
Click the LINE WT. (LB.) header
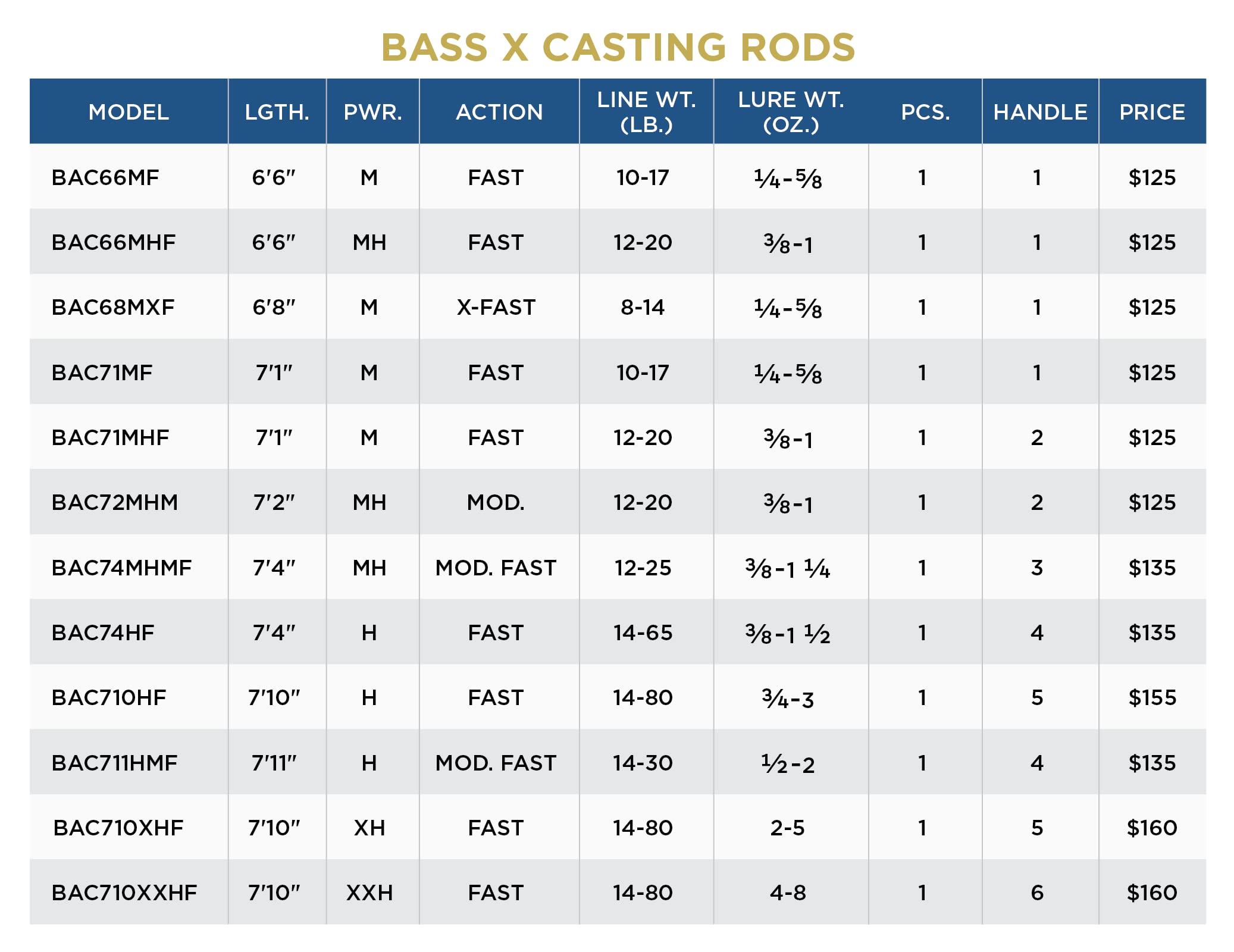647,112
